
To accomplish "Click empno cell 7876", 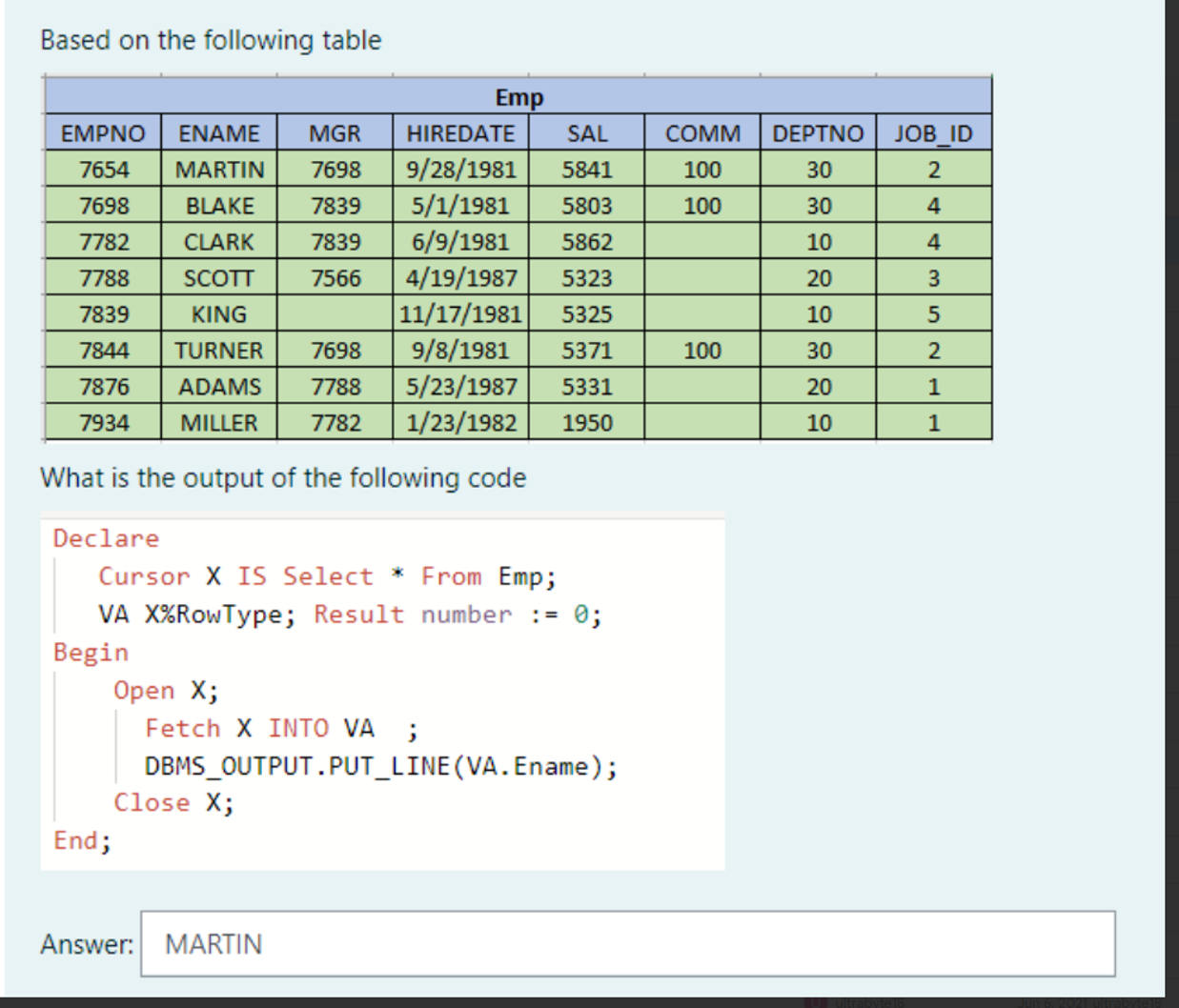I will (x=103, y=387).
